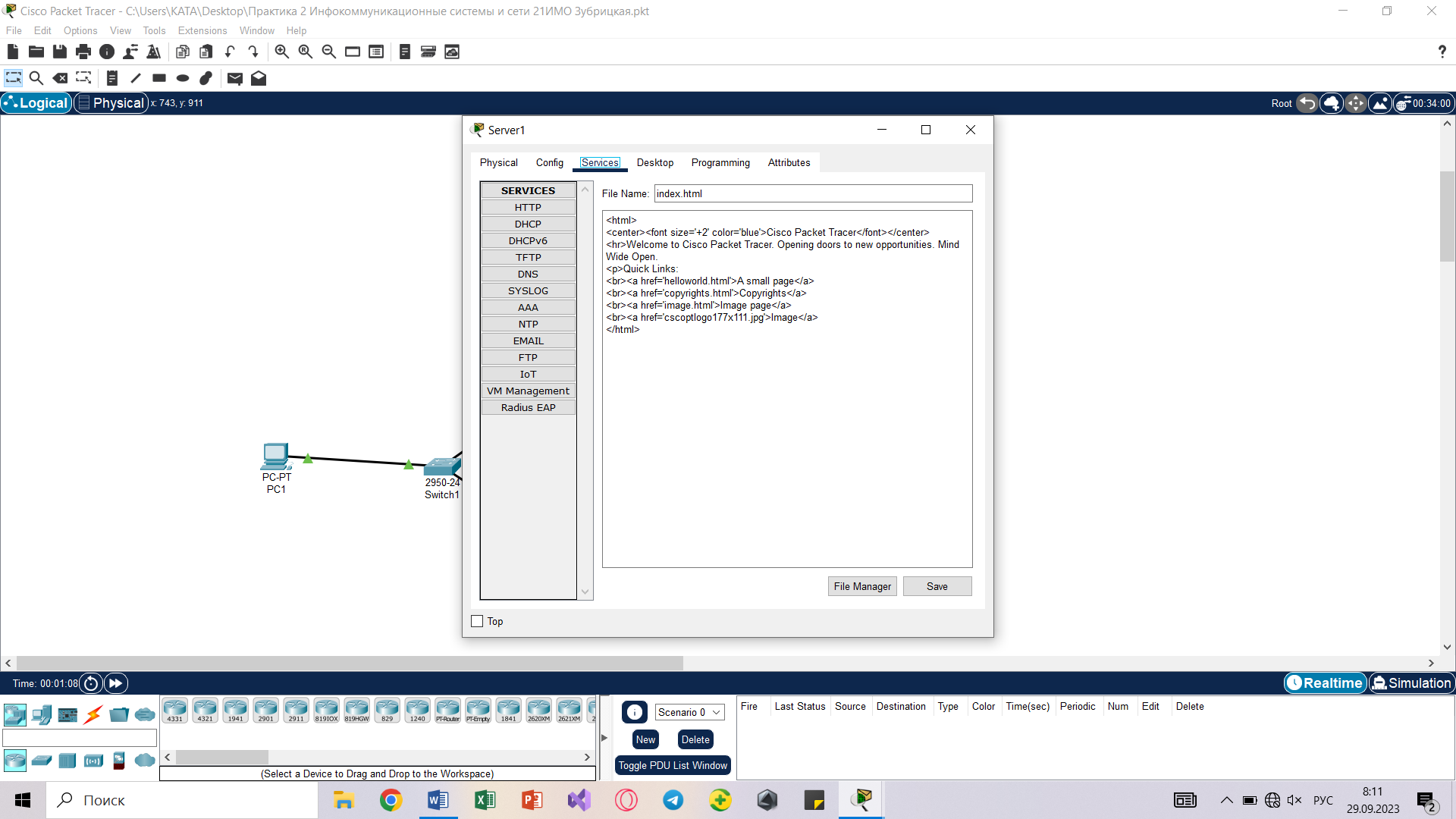1456x819 pixels.
Task: Click Toggle PDU List Window
Action: pos(673,765)
